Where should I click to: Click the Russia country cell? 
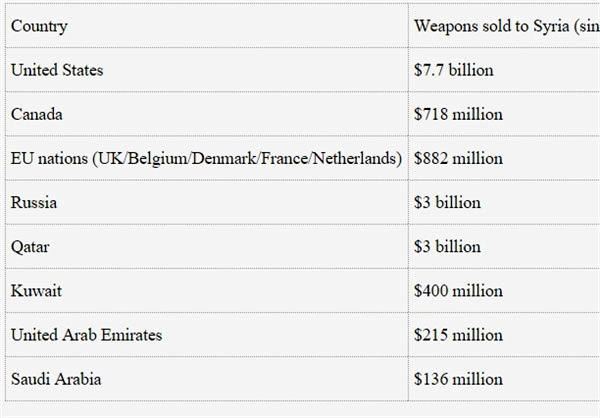coord(34,203)
